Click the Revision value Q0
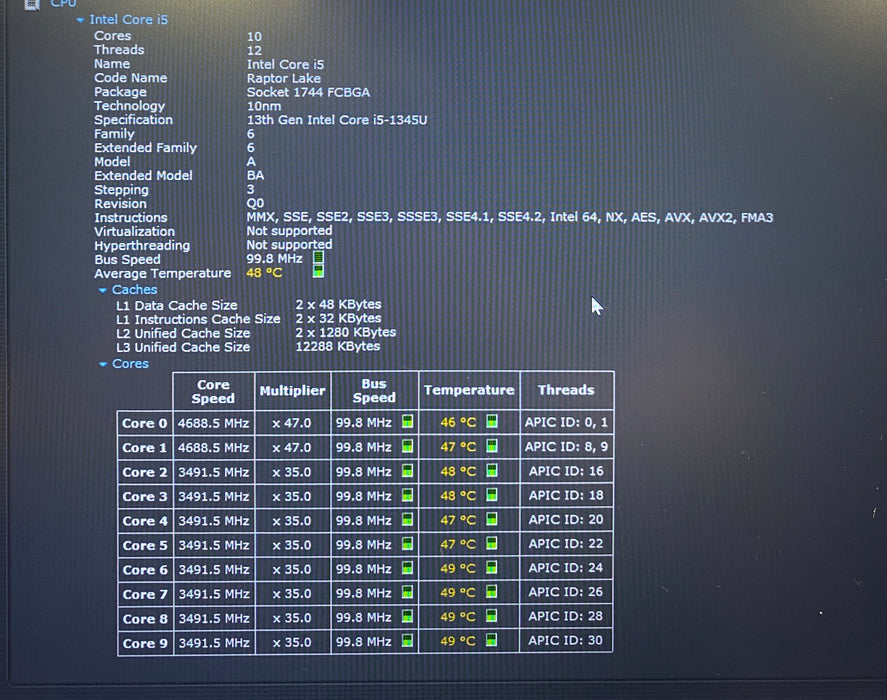Screen dimensions: 887x700 pyautogui.click(x=255, y=203)
